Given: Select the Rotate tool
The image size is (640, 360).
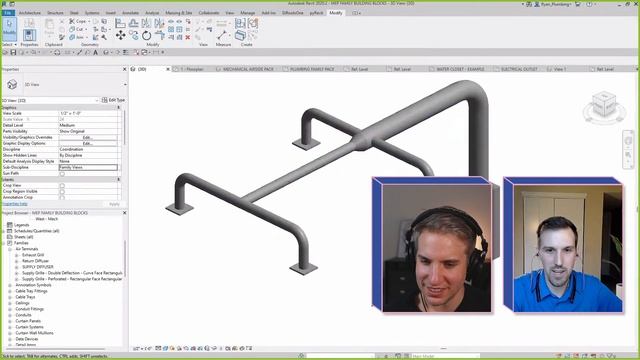Looking at the screenshot, I should [147, 36].
